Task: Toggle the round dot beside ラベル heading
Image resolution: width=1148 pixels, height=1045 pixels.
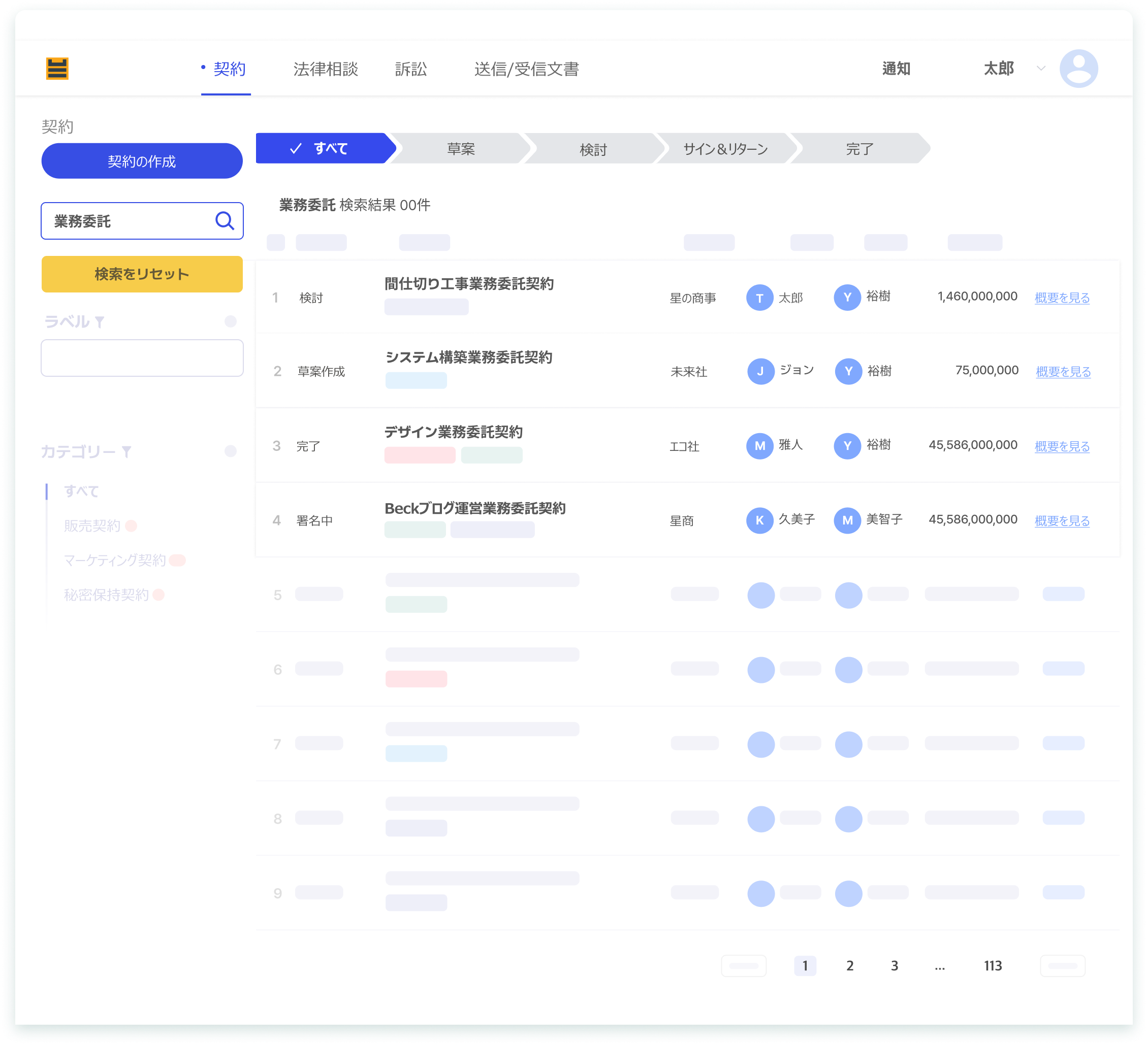Action: point(230,321)
